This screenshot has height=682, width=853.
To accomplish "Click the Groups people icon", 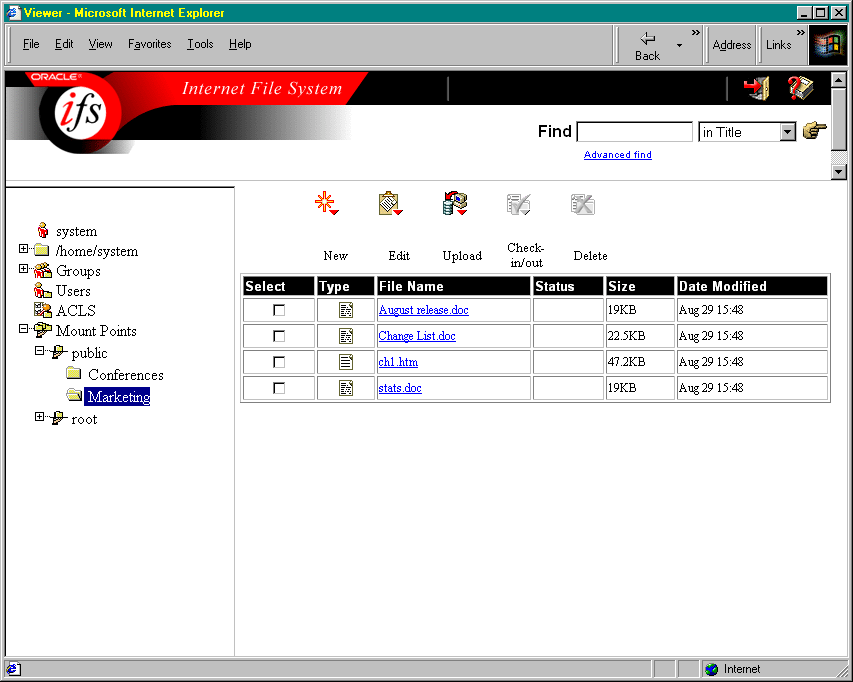I will 42,270.
